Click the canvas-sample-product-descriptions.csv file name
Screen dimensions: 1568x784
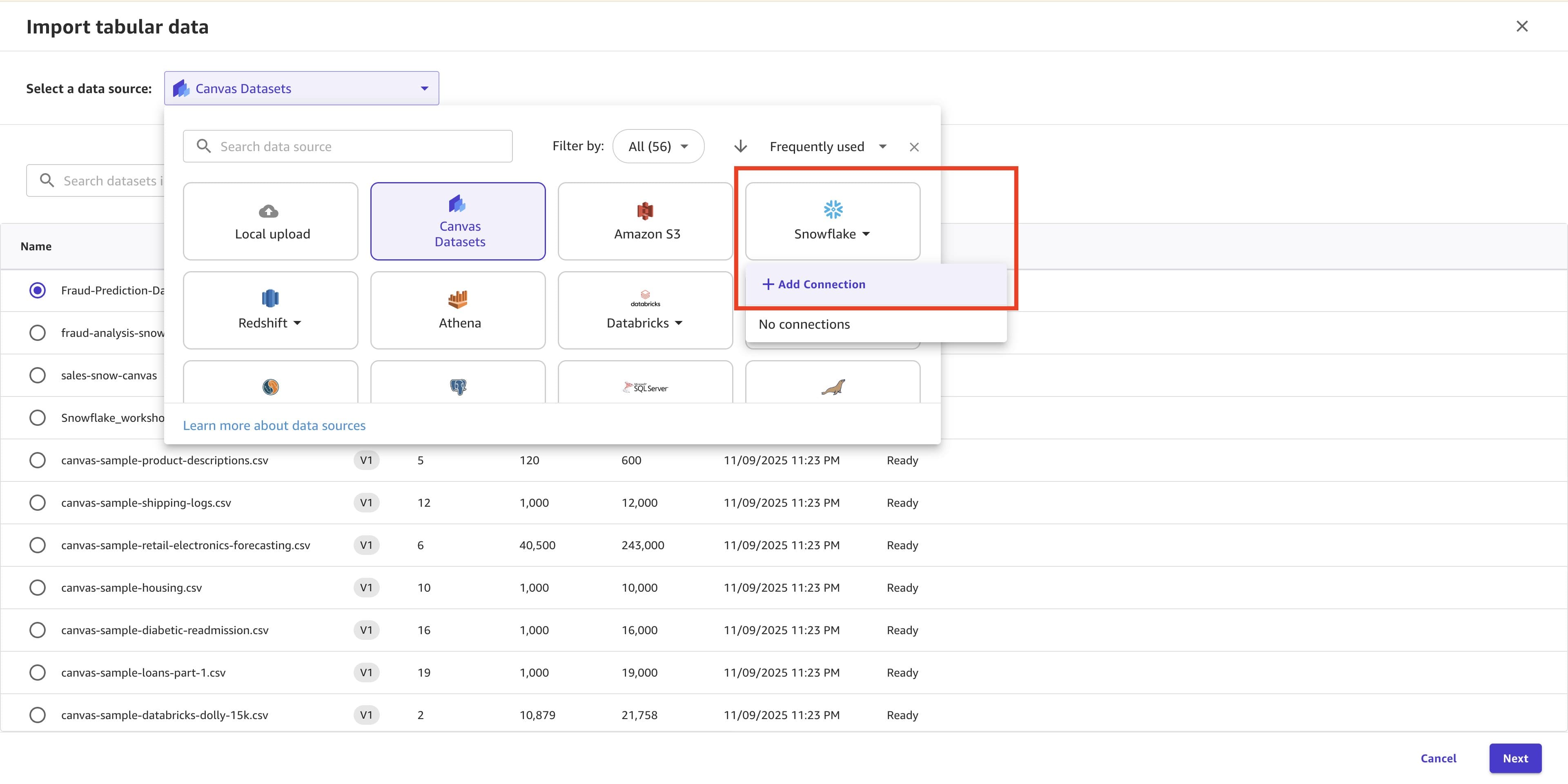(164, 461)
